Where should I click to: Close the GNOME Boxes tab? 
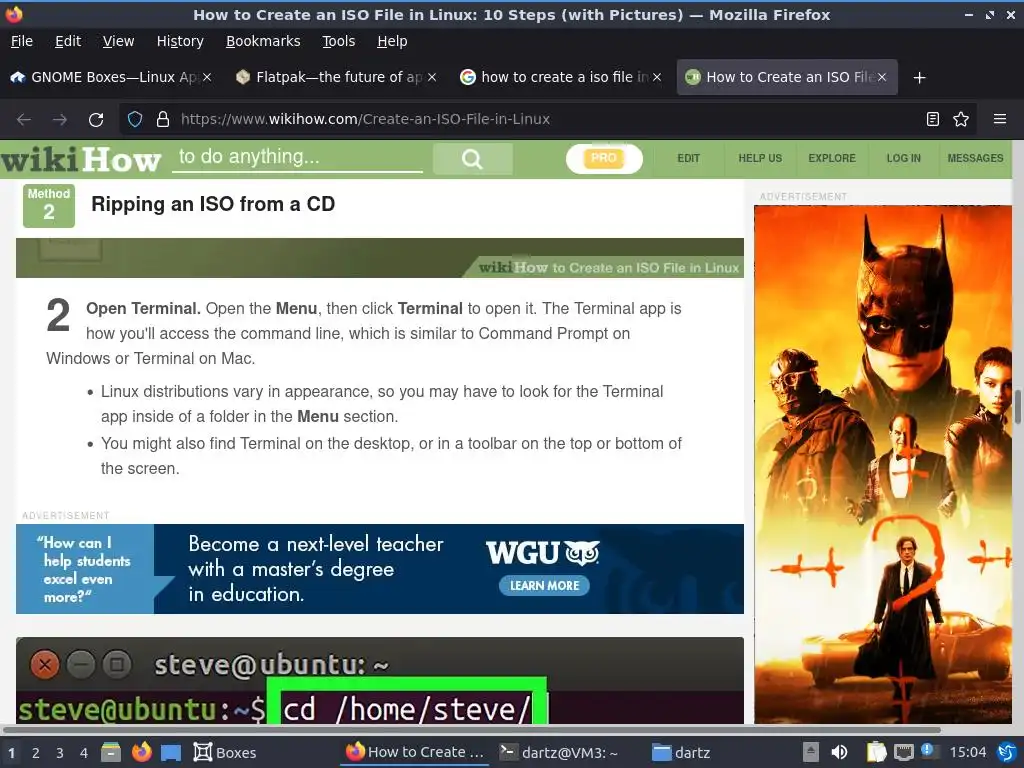pyautogui.click(x=206, y=77)
